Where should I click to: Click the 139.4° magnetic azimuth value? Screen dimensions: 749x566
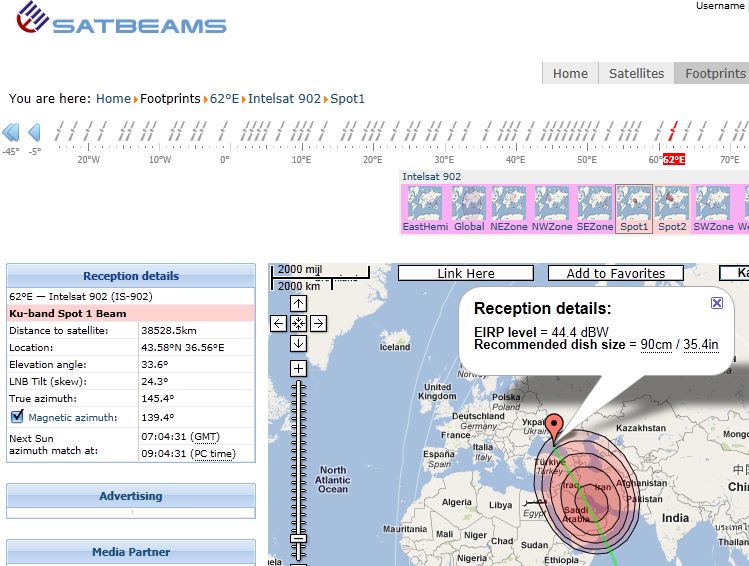(x=158, y=417)
